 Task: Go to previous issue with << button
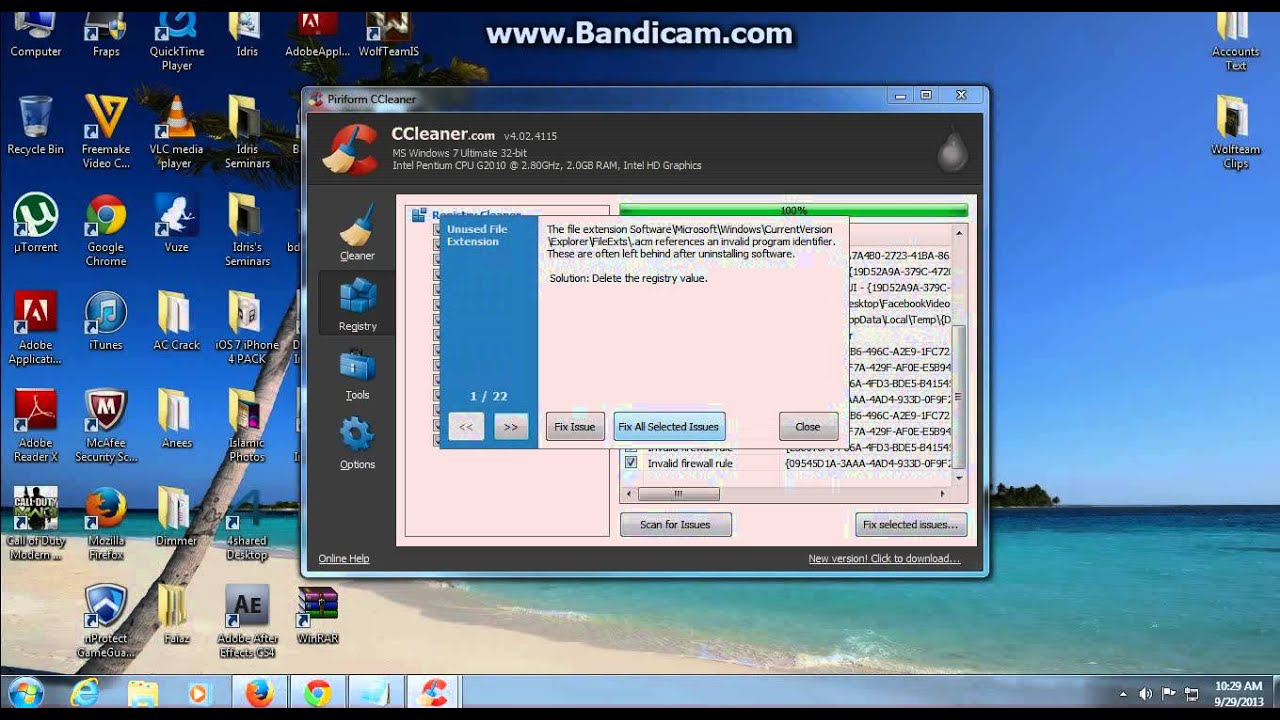[466, 427]
